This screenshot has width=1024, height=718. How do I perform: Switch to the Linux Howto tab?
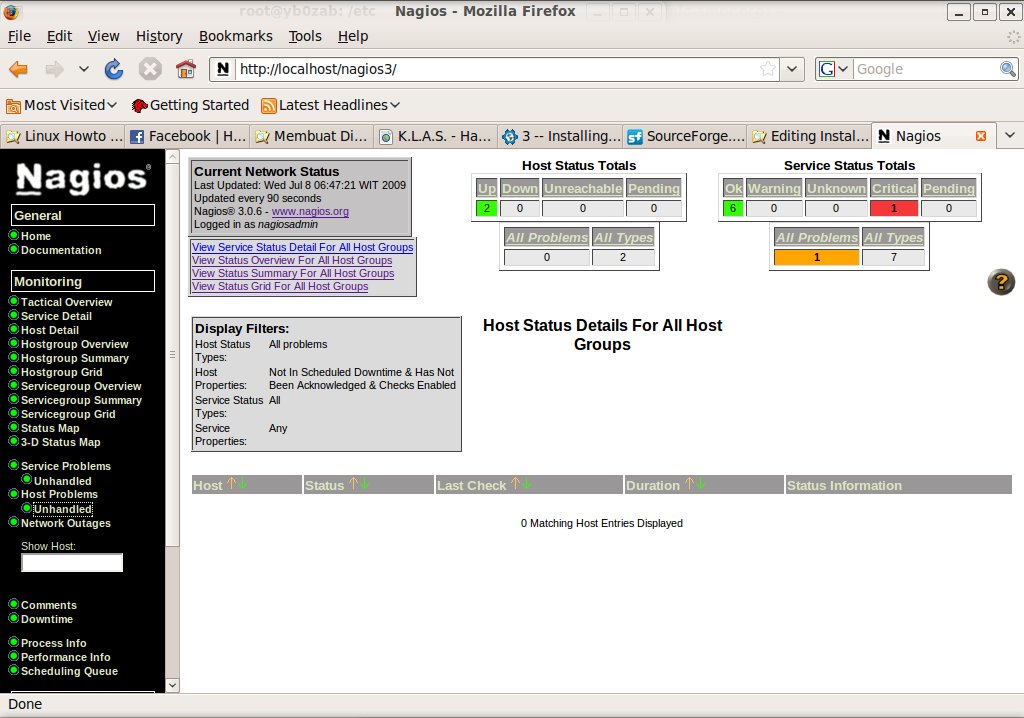coord(63,136)
